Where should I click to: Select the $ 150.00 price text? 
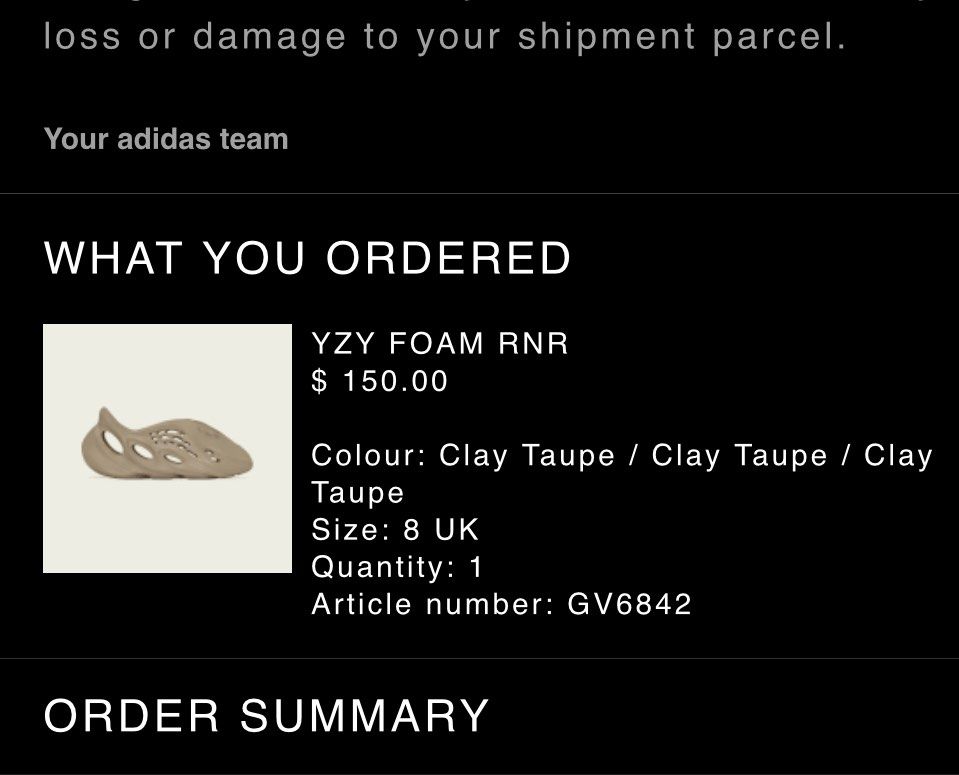click(379, 381)
